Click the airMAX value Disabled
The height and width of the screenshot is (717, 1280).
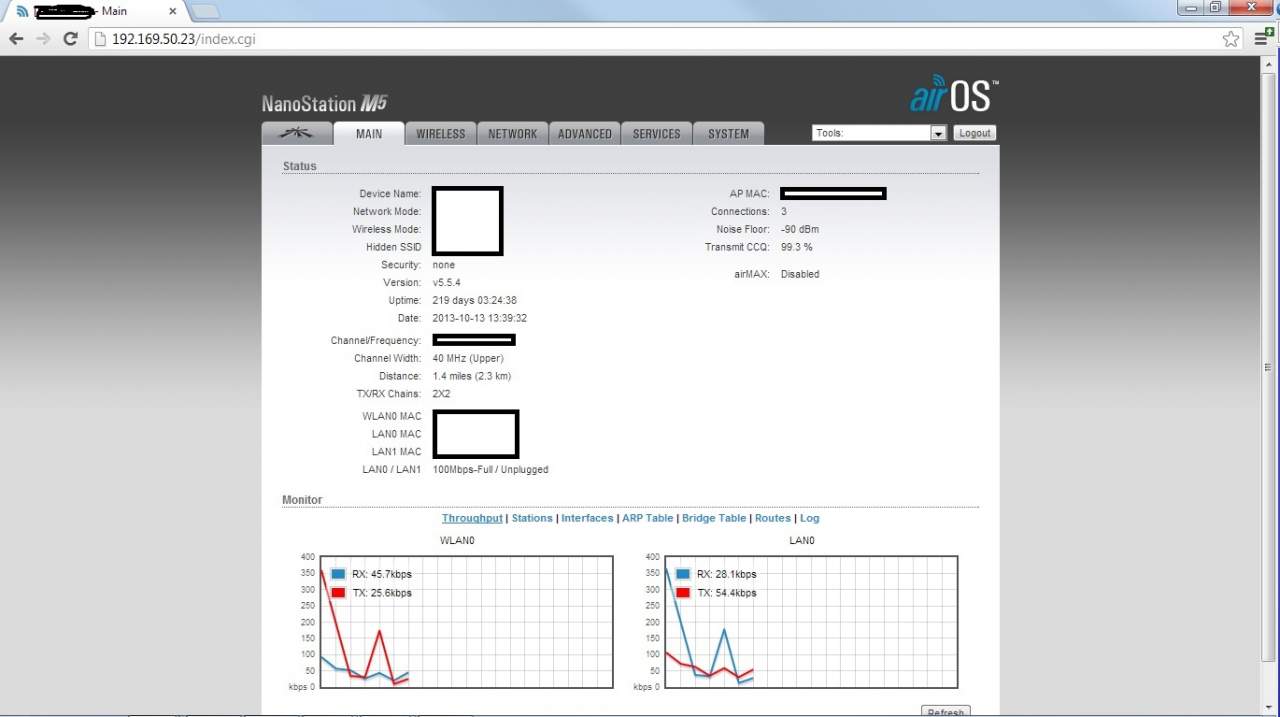coord(800,274)
